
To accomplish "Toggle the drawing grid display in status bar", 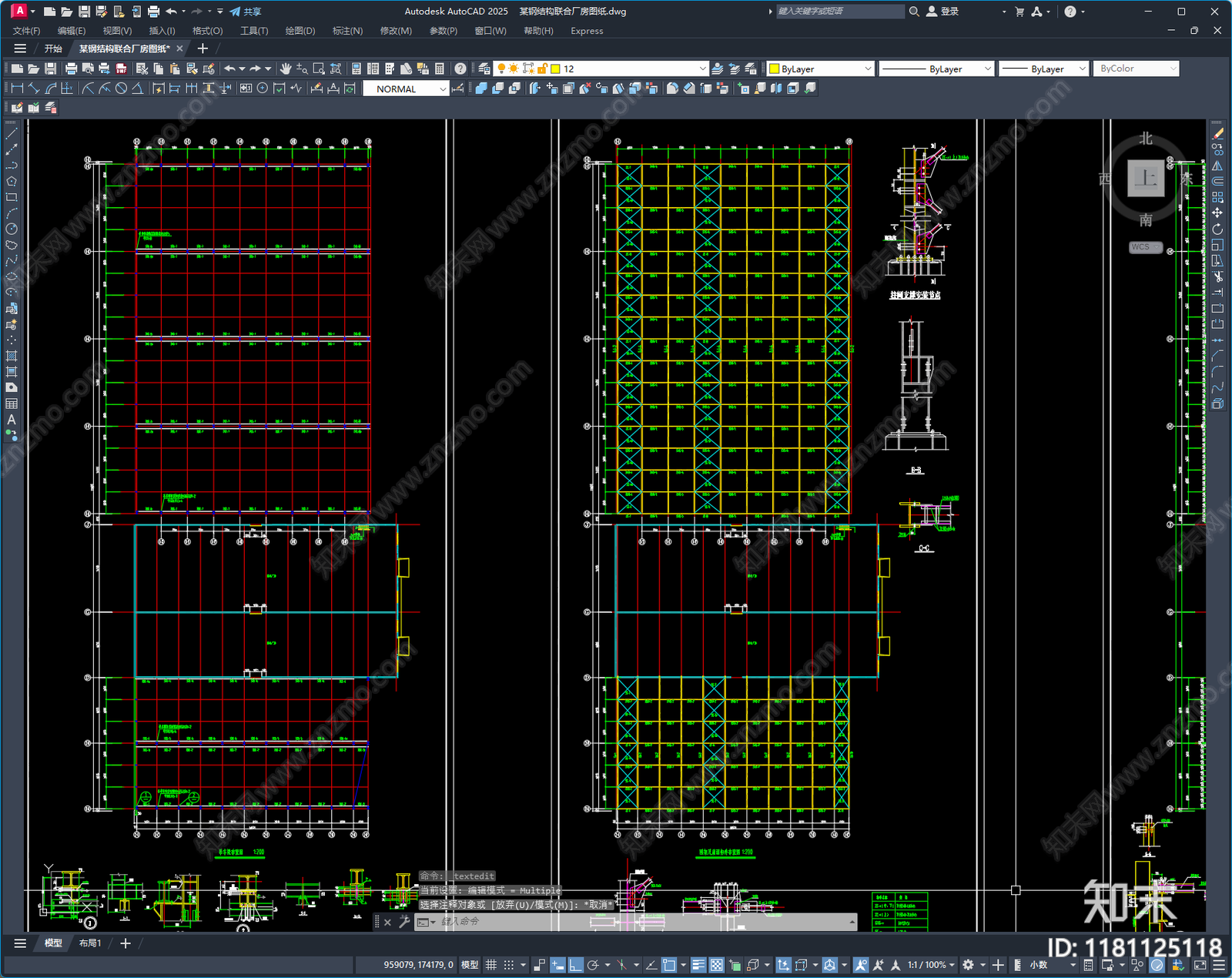I will tap(490, 965).
